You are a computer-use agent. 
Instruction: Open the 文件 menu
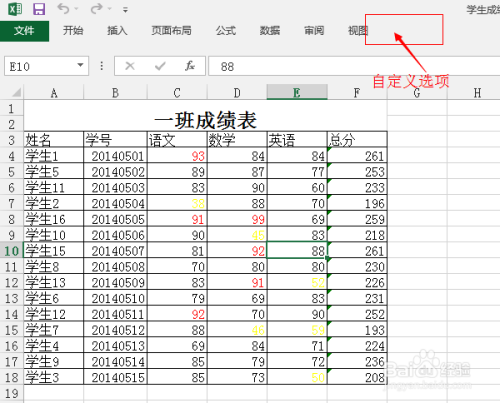coord(24,31)
